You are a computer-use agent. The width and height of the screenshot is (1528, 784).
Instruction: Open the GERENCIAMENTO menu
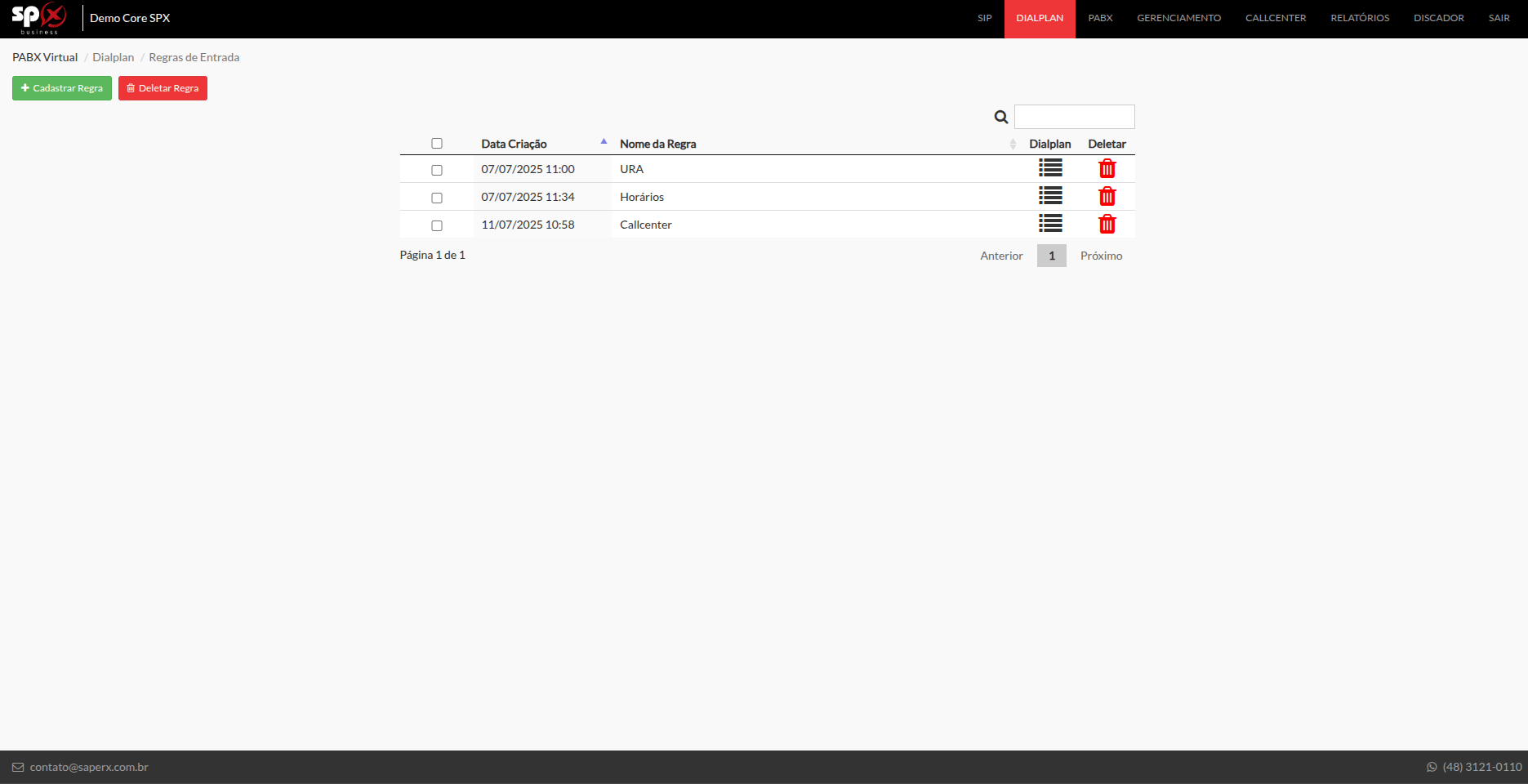point(1178,18)
